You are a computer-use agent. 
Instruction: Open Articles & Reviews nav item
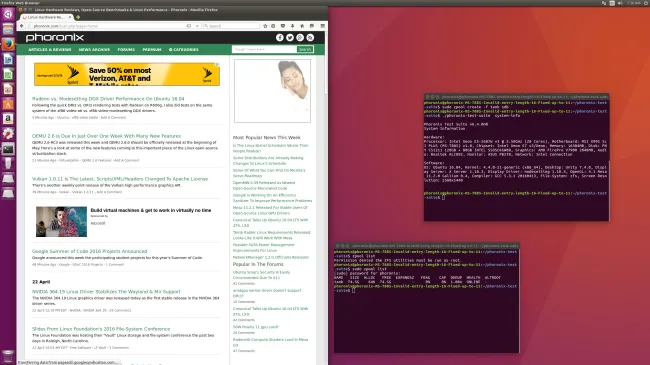50,49
